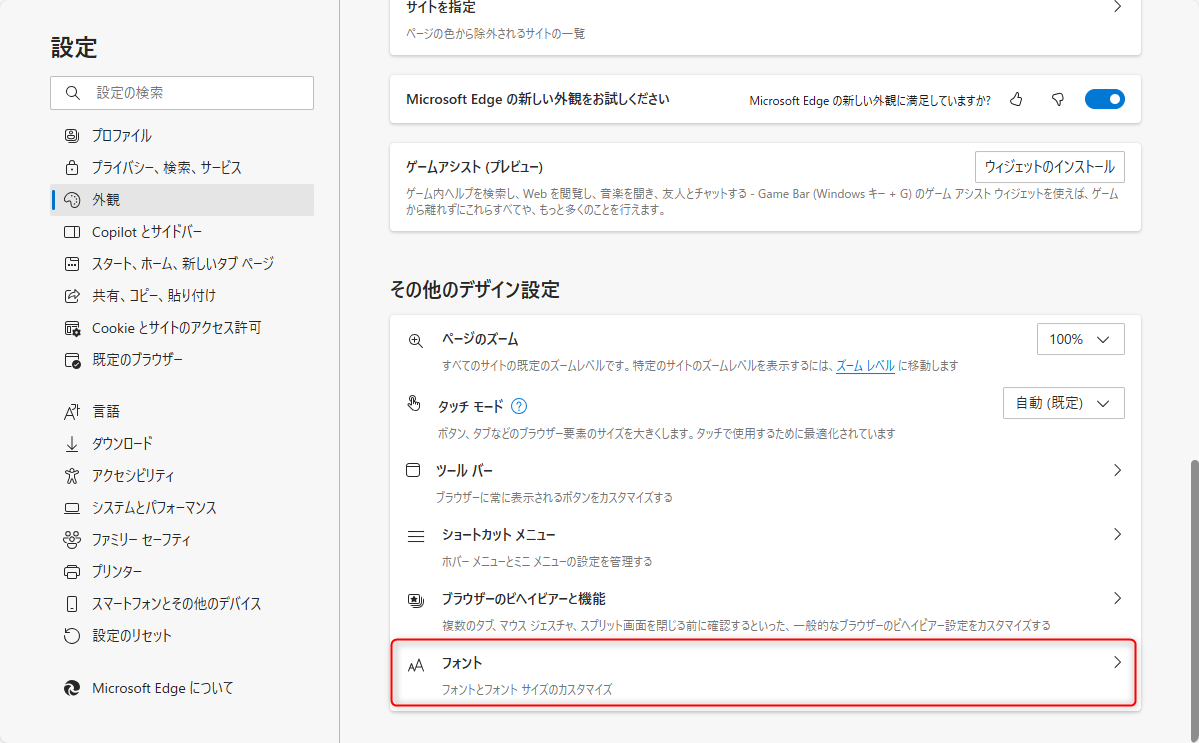Click the ゲームアシスト (プレビュー) heading text
The height and width of the screenshot is (743, 1199).
(x=474, y=167)
